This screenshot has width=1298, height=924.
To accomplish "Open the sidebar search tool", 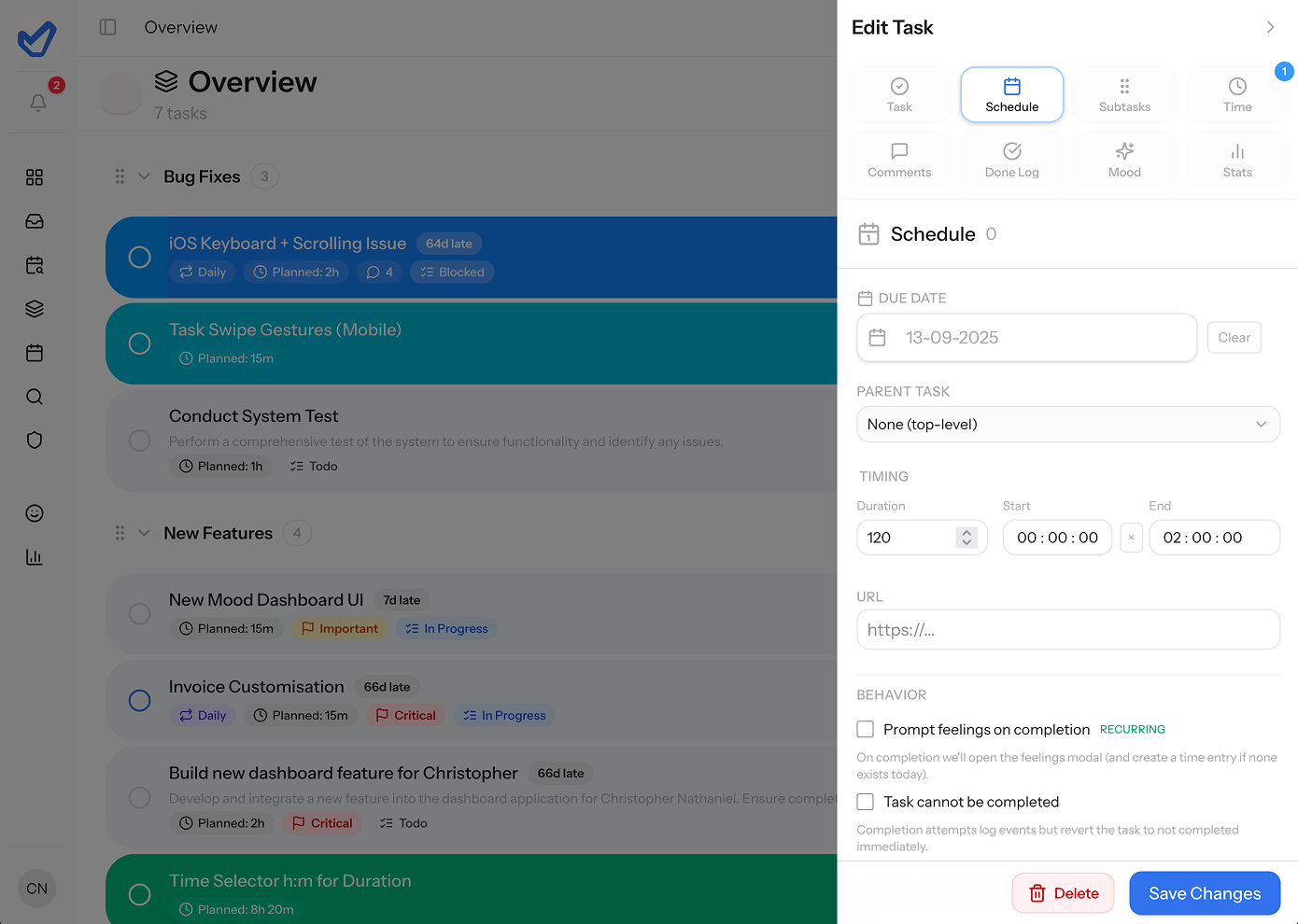I will click(35, 397).
